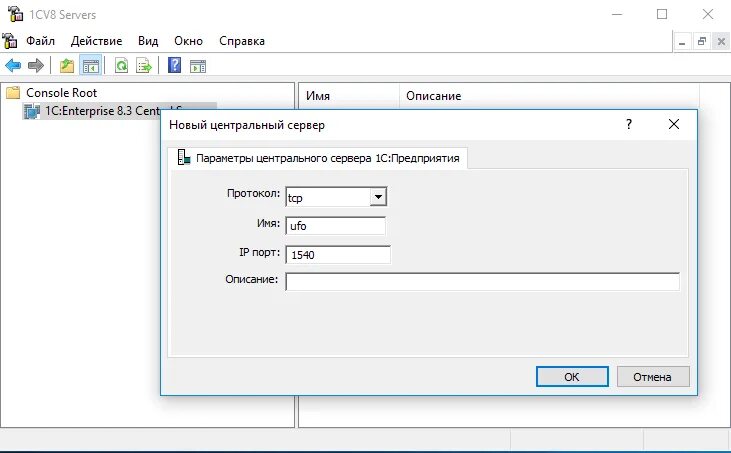731x453 pixels.
Task: Open the Вид menu
Action: 148,41
